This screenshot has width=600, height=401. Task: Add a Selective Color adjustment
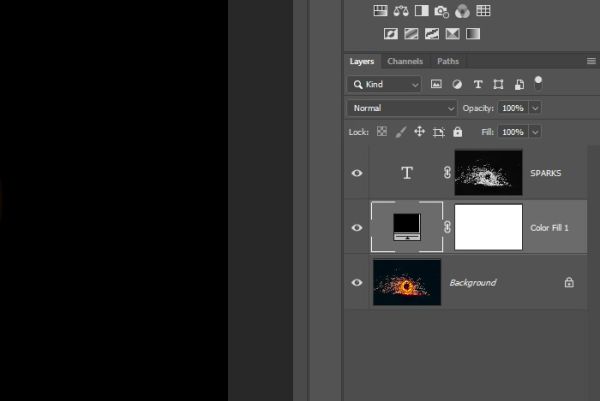coord(452,34)
